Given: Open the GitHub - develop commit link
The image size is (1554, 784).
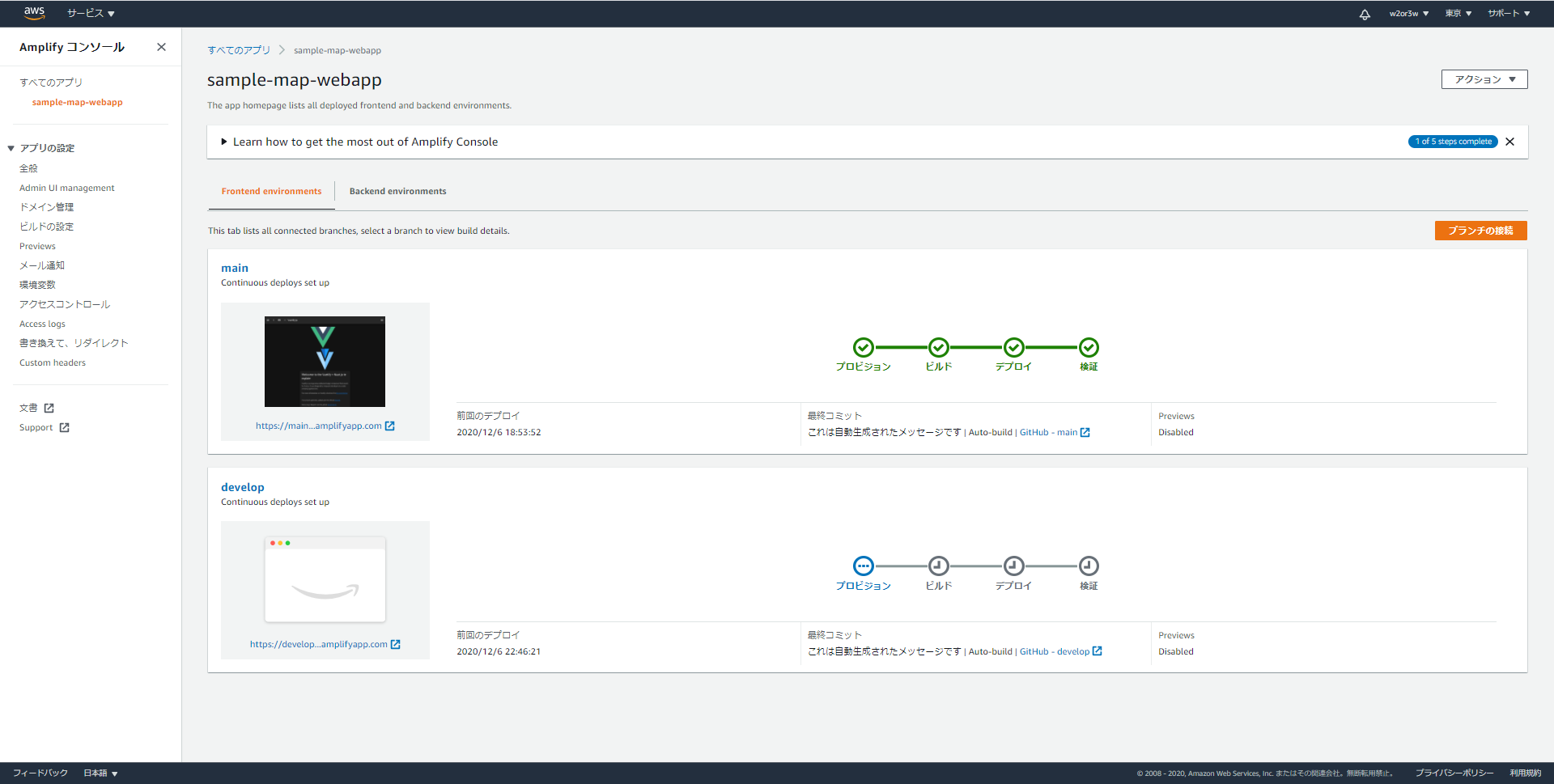Looking at the screenshot, I should 1055,651.
